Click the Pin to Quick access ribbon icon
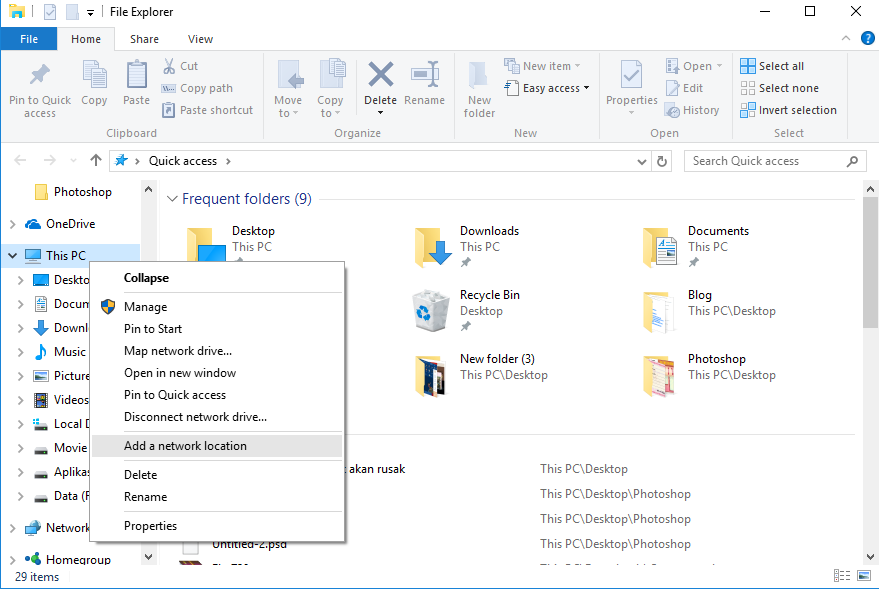 40,75
